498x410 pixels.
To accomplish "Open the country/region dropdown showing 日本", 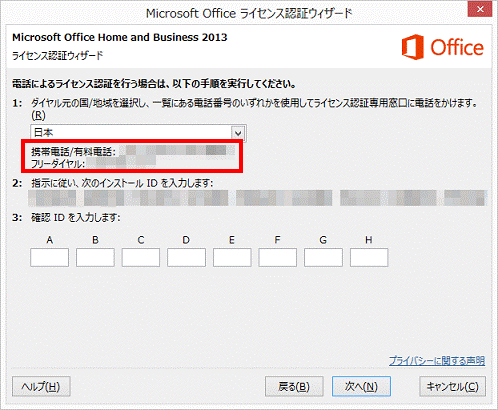I will (x=138, y=133).
